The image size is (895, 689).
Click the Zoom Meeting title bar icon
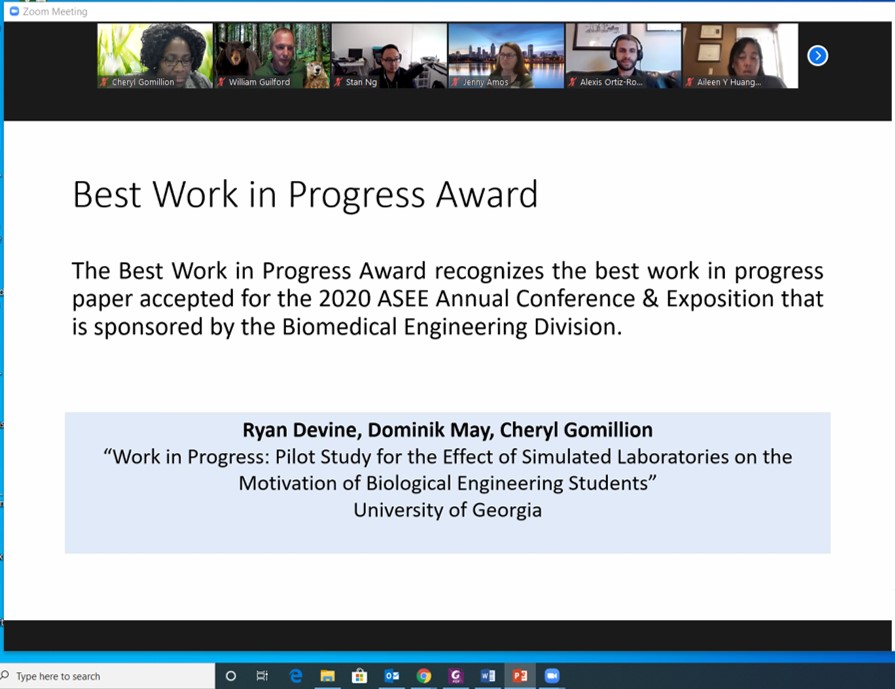coord(14,11)
